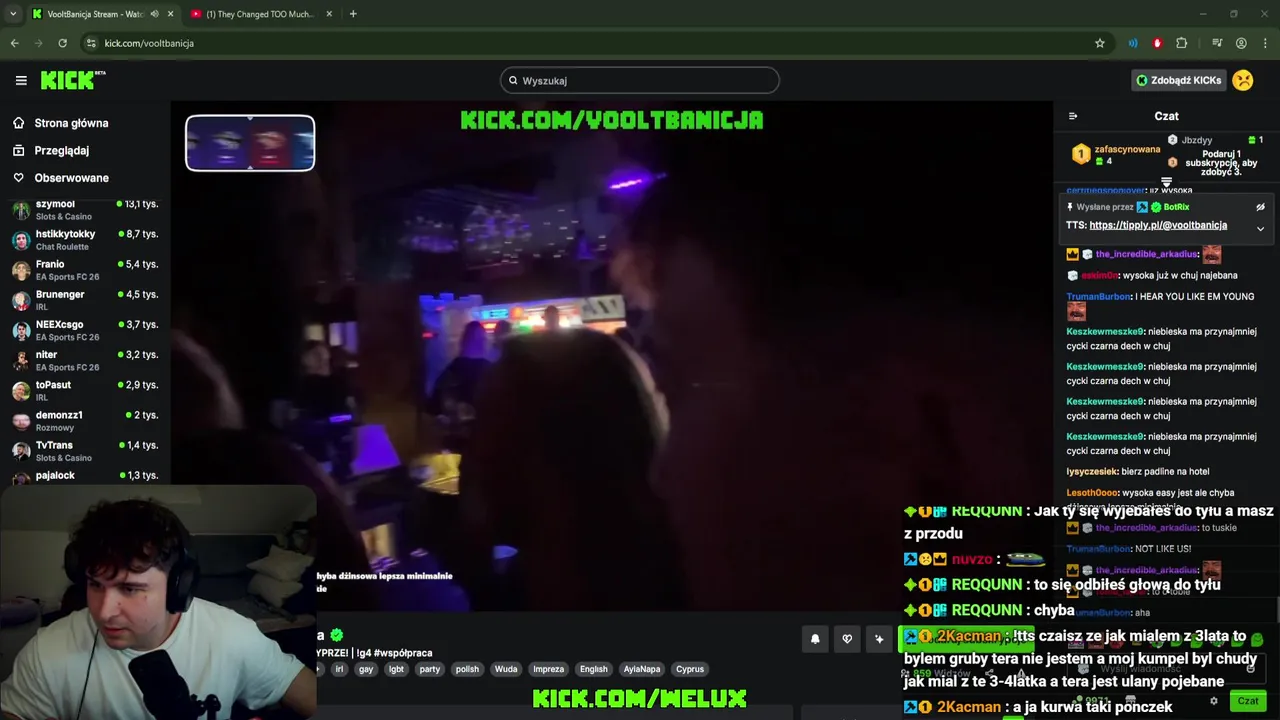Open the Extensions puzzle icon
Screen dimensions: 1280x720
pyautogui.click(x=1182, y=43)
